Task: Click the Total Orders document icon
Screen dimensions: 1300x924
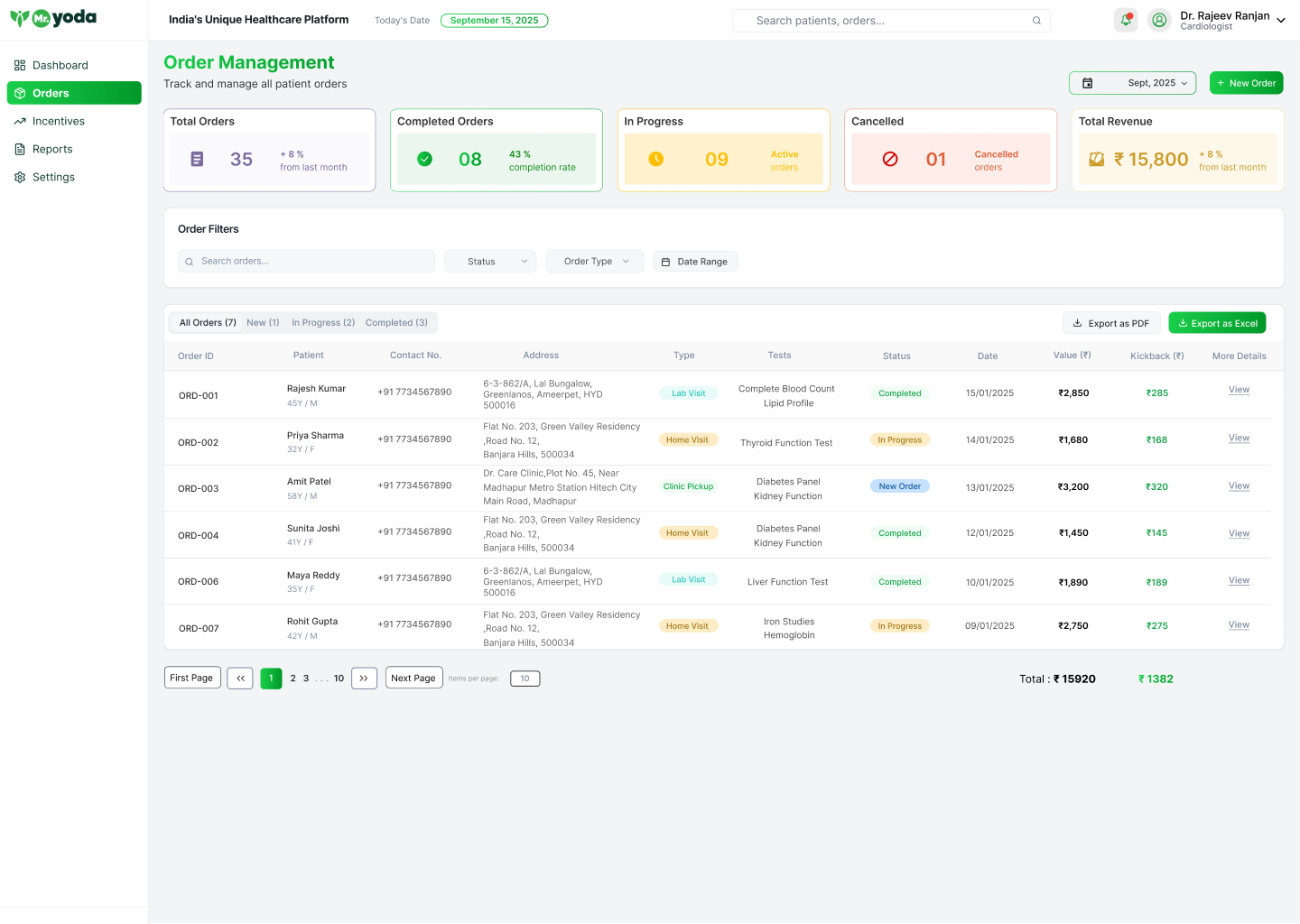Action: click(197, 160)
